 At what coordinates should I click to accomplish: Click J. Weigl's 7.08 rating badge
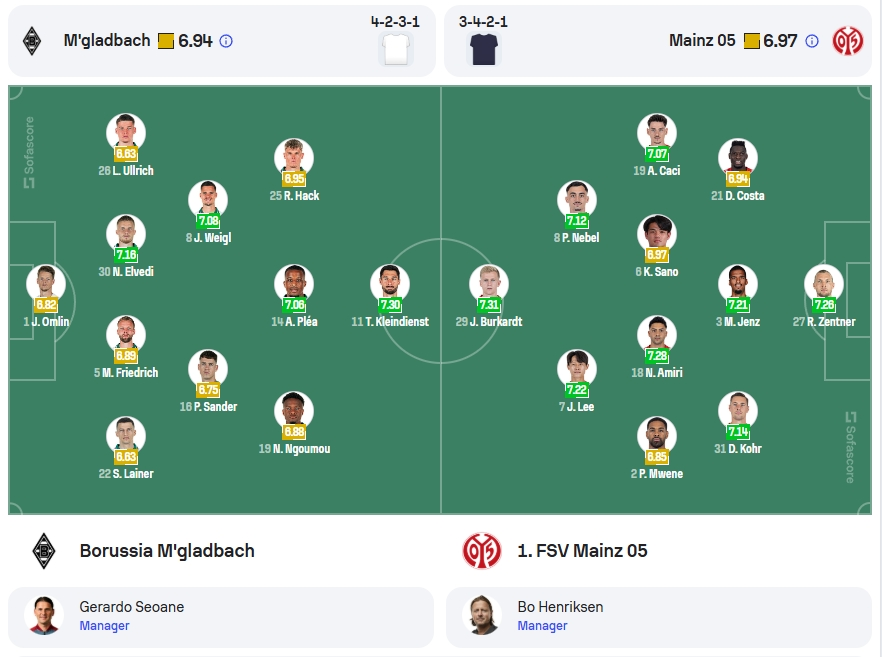click(208, 220)
